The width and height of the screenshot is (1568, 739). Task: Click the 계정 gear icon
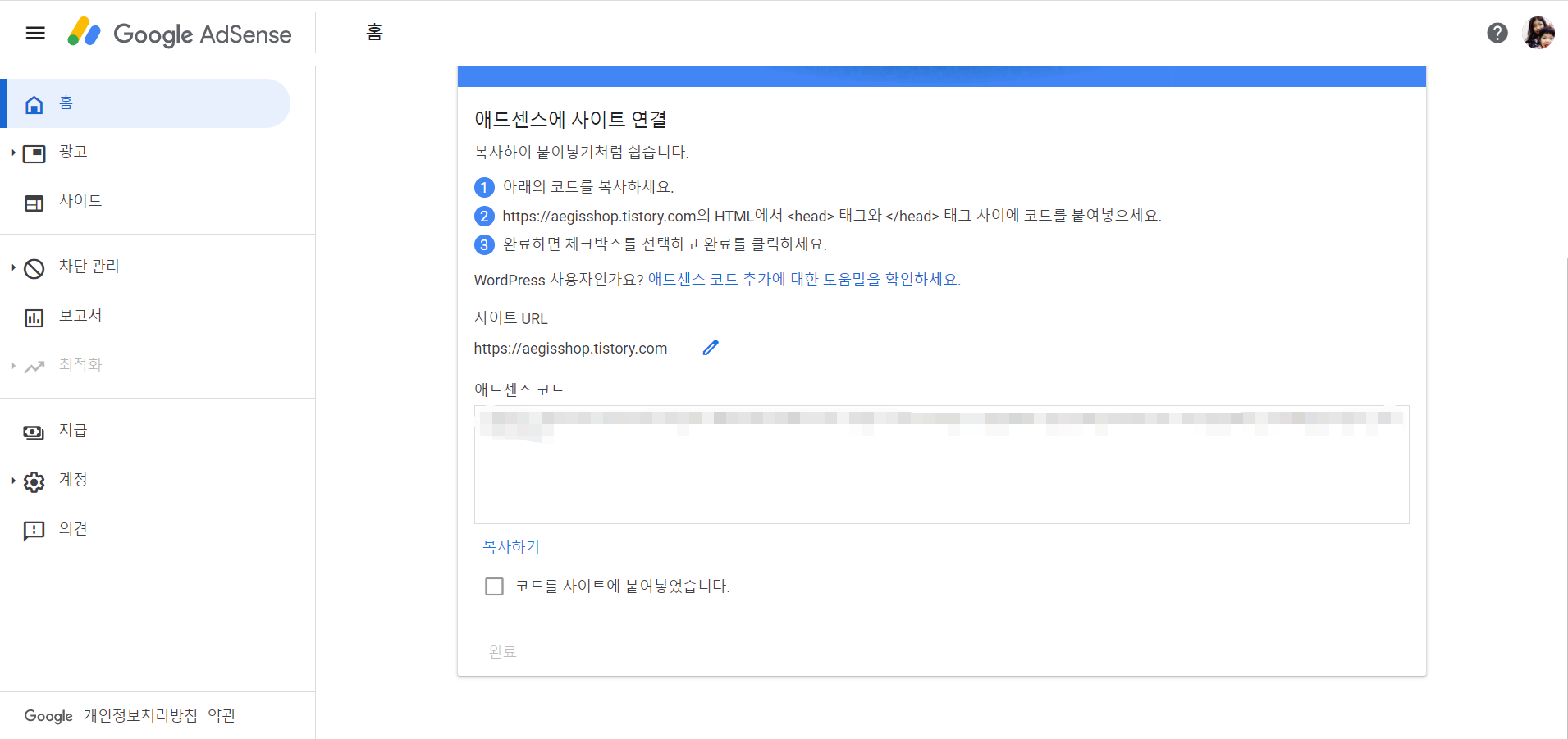click(x=34, y=481)
